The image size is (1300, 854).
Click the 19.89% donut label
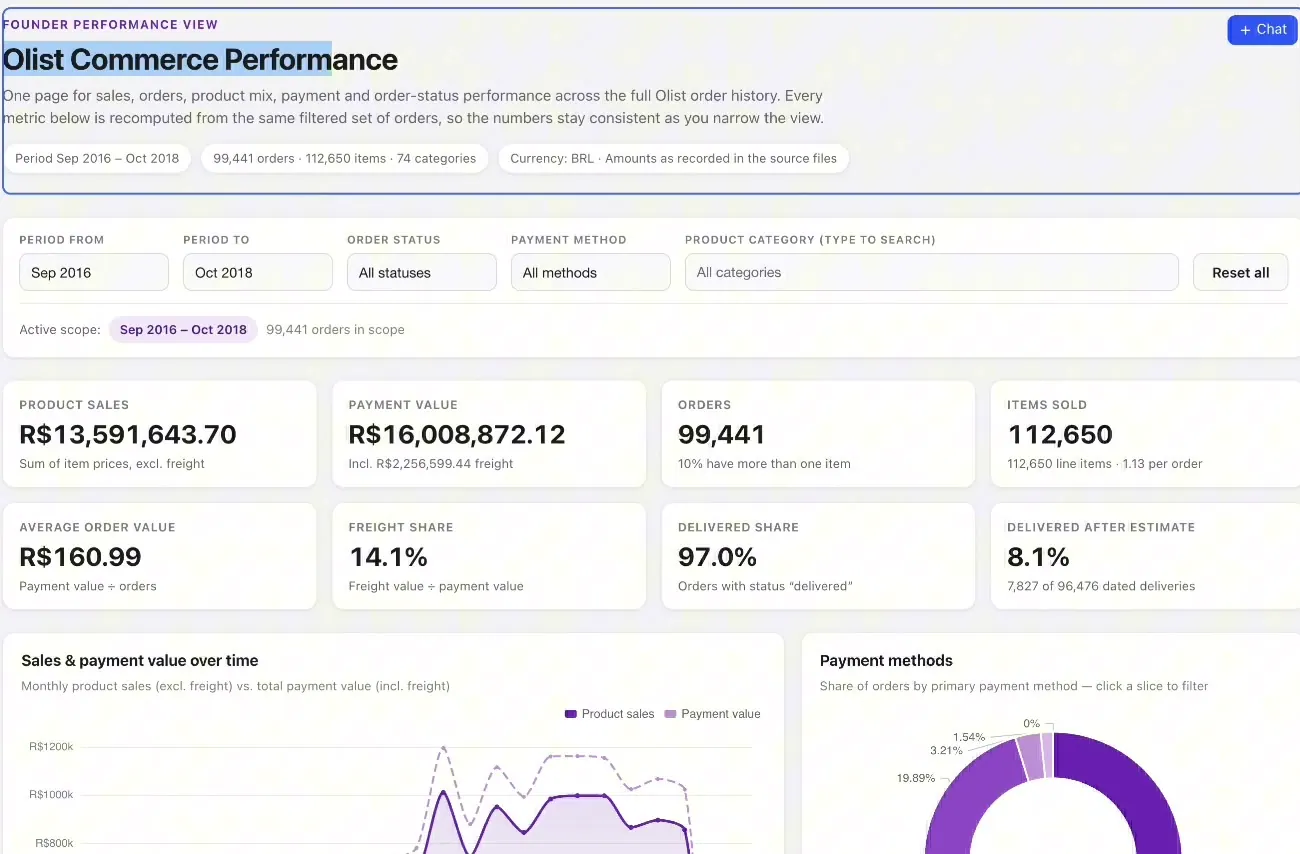(916, 778)
